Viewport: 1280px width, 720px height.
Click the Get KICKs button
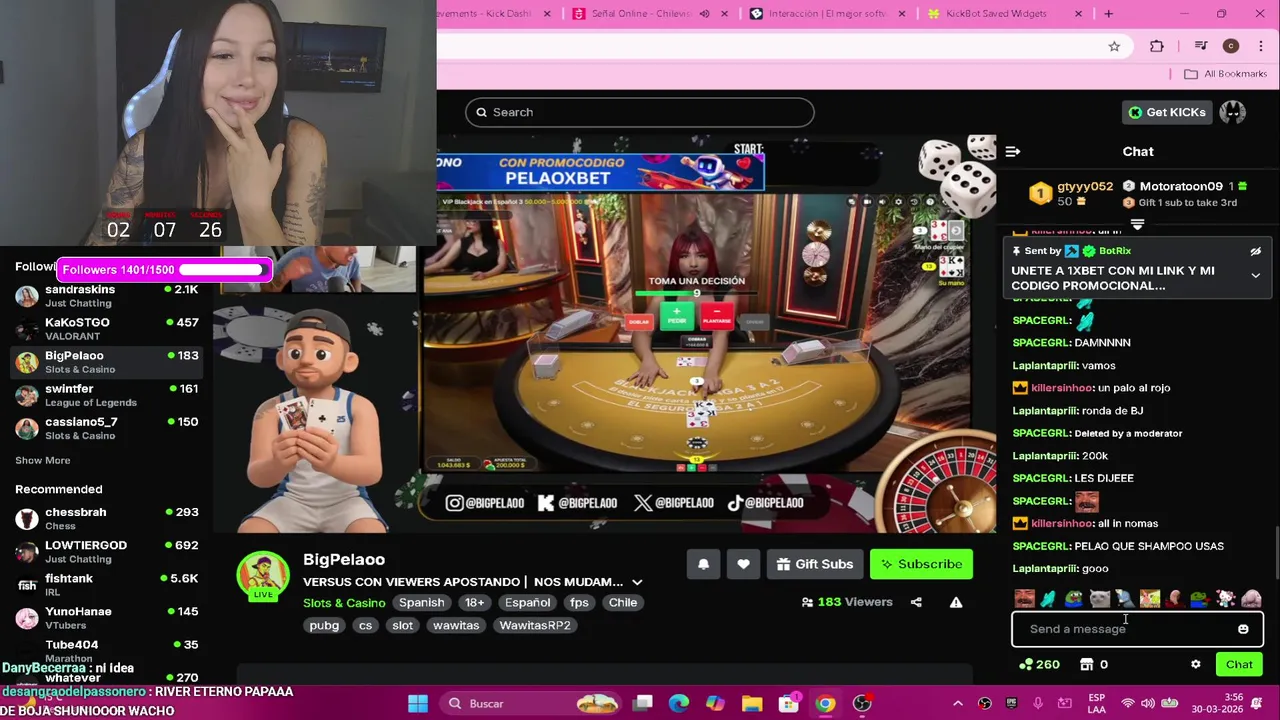[x=1166, y=112]
